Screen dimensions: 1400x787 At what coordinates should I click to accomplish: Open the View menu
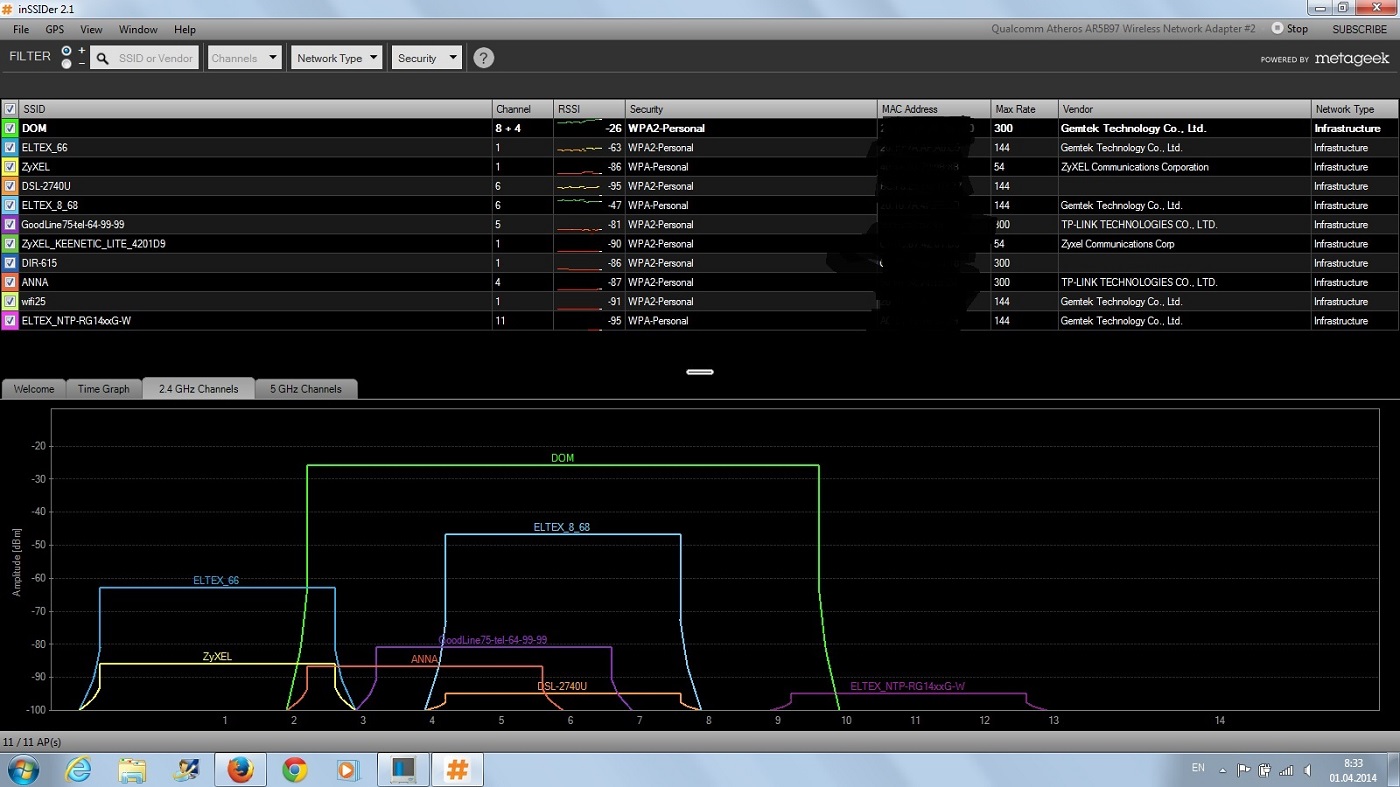91,30
